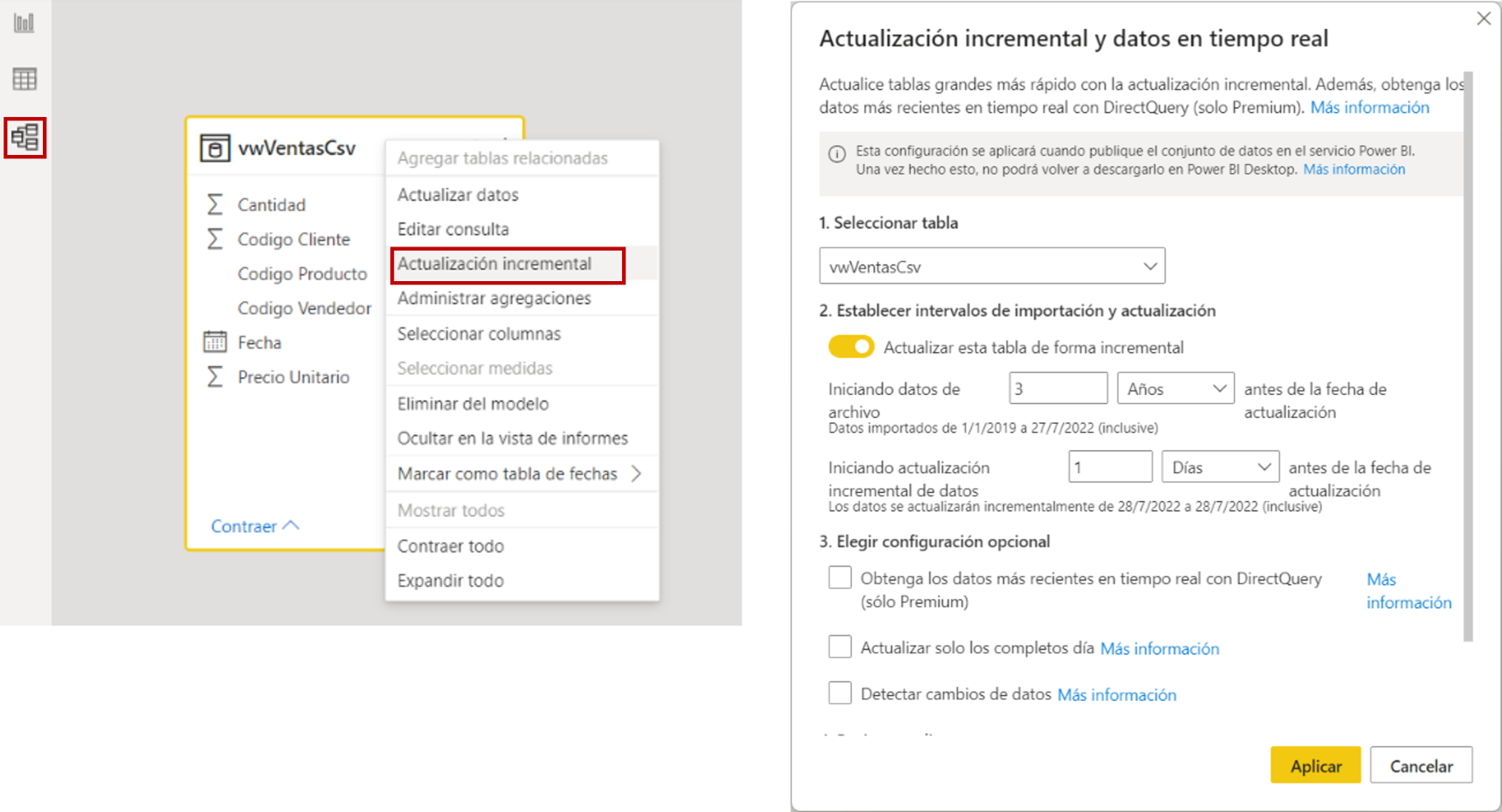The height and width of the screenshot is (812, 1502).
Task: Close the incremental refresh dialog
Action: [1483, 17]
